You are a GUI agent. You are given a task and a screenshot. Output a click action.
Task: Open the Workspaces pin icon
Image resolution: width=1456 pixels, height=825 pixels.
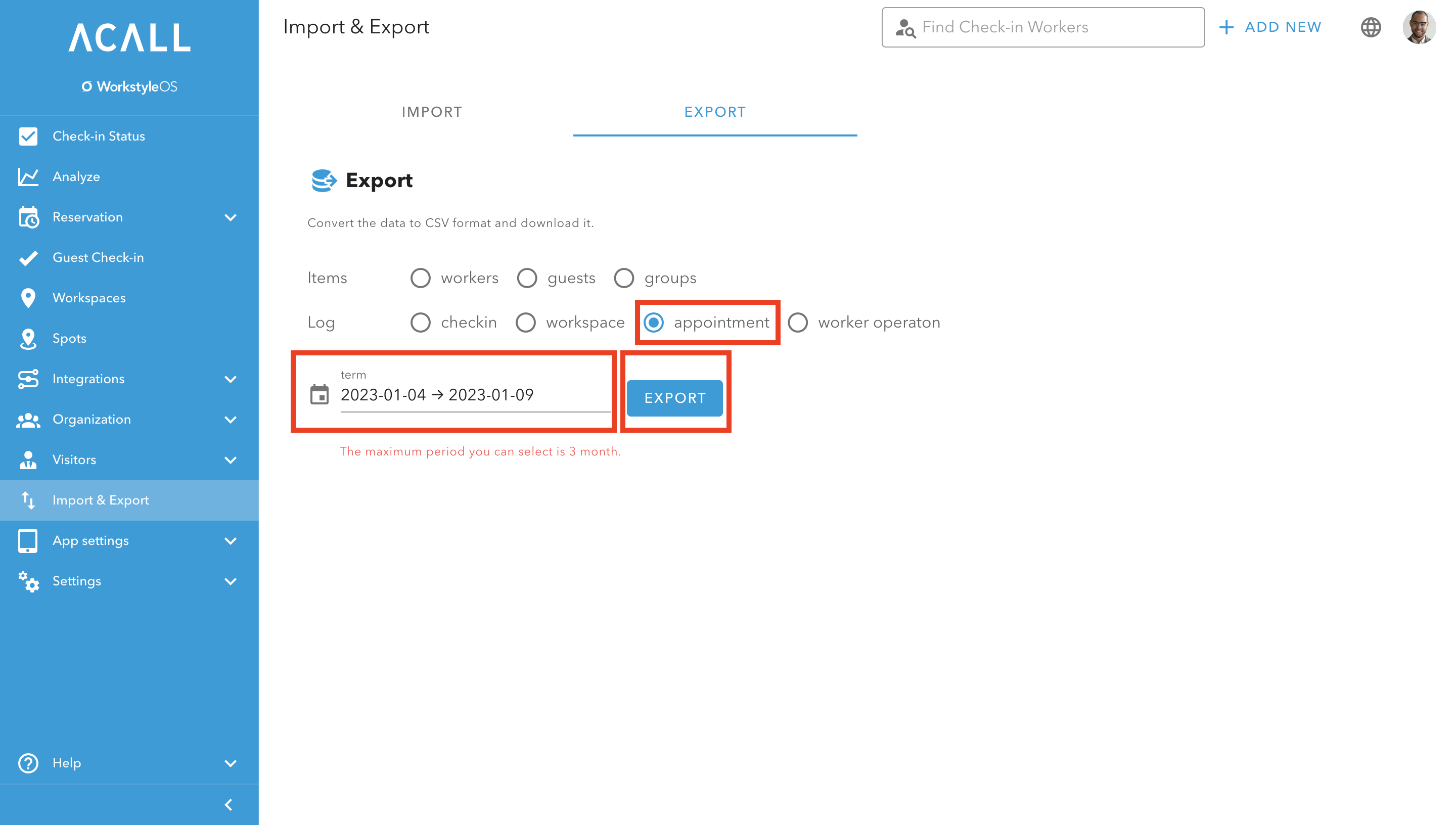28,298
